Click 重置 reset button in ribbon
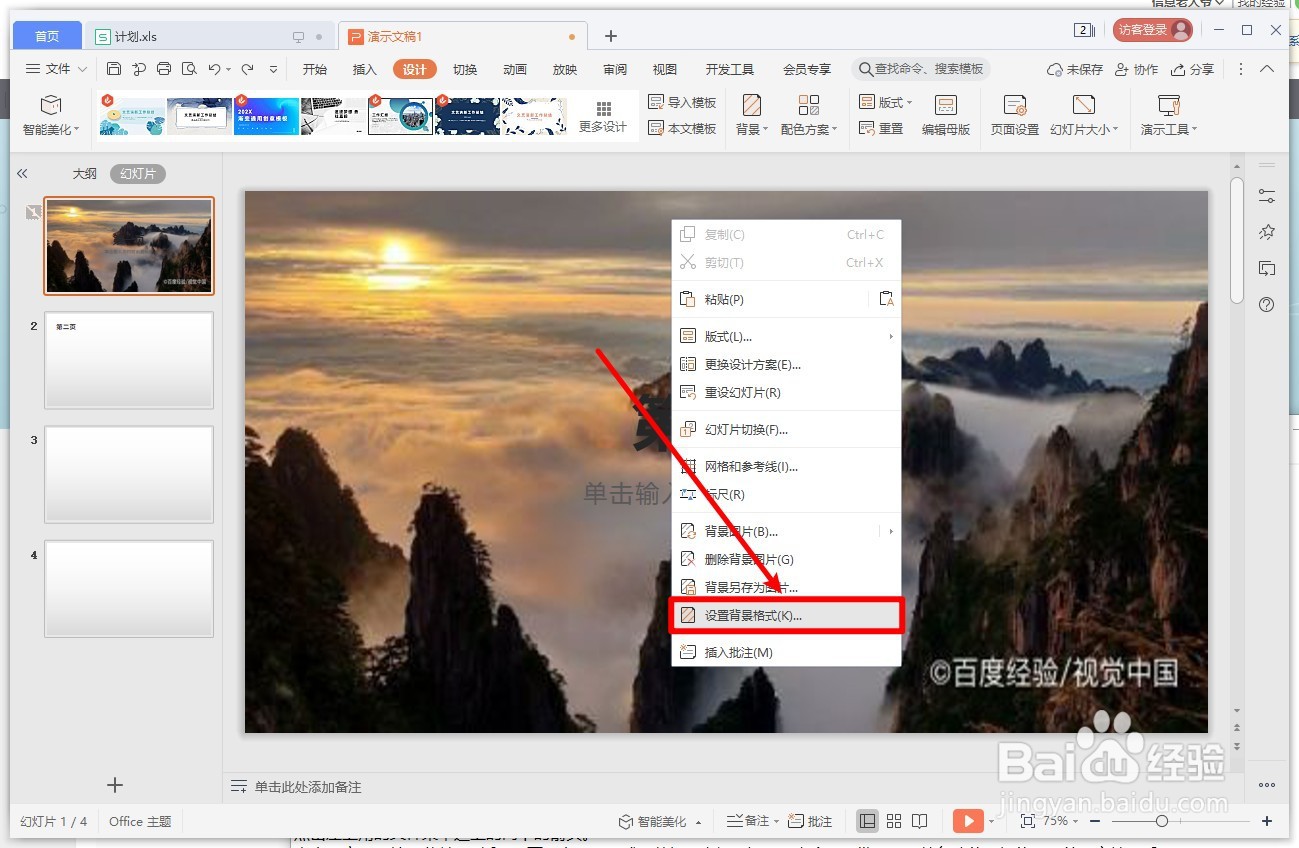1299x848 pixels. tap(881, 128)
